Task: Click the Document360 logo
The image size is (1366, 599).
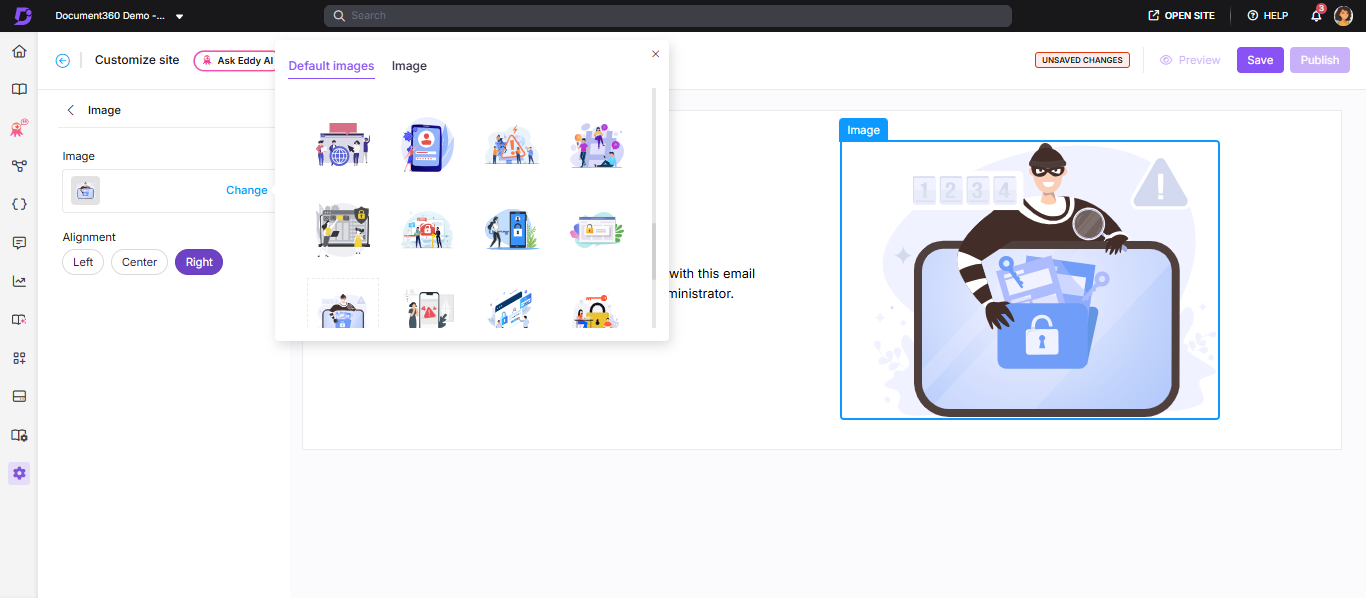Action: click(21, 16)
